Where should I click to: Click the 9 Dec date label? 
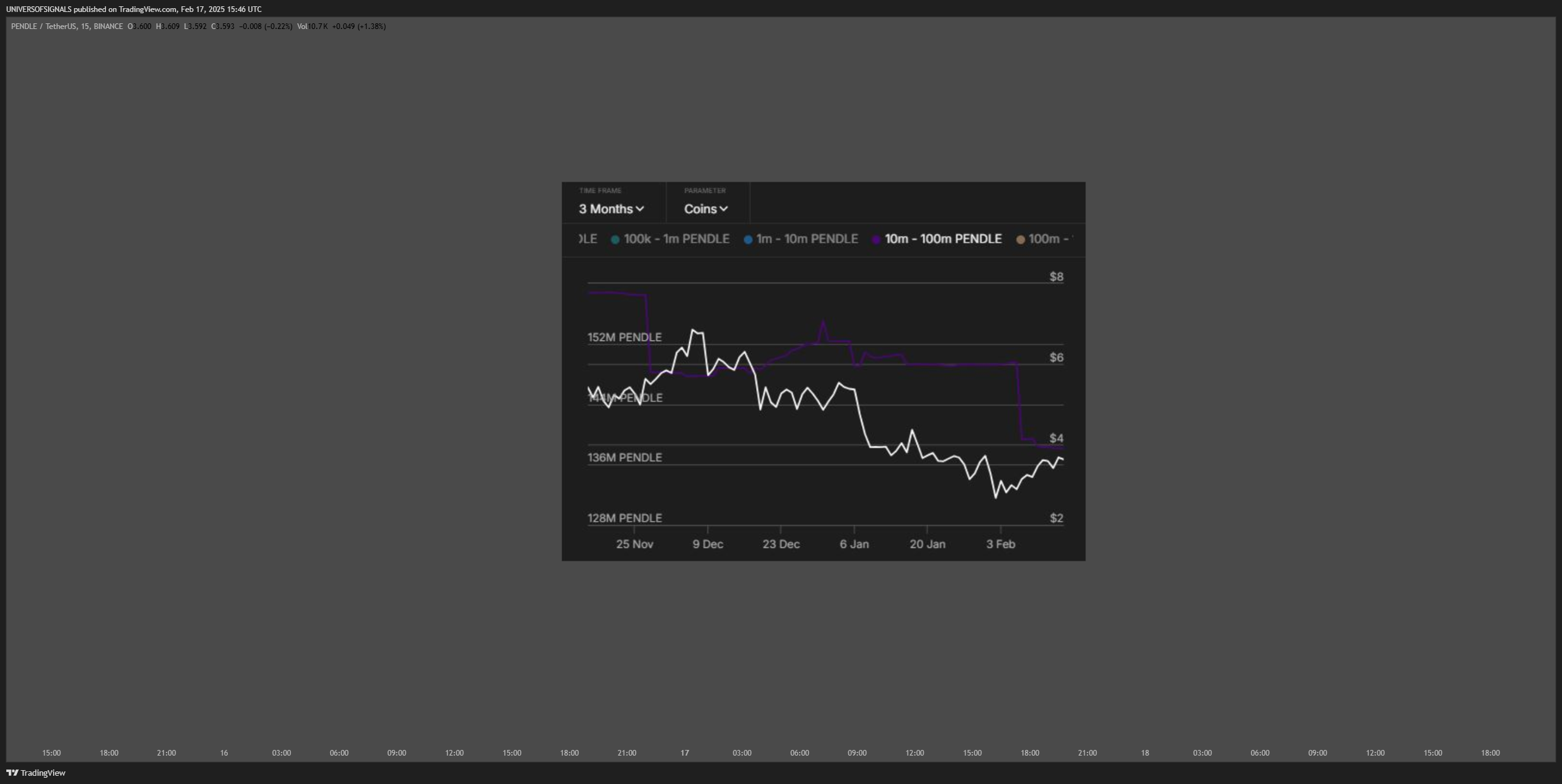(x=708, y=544)
